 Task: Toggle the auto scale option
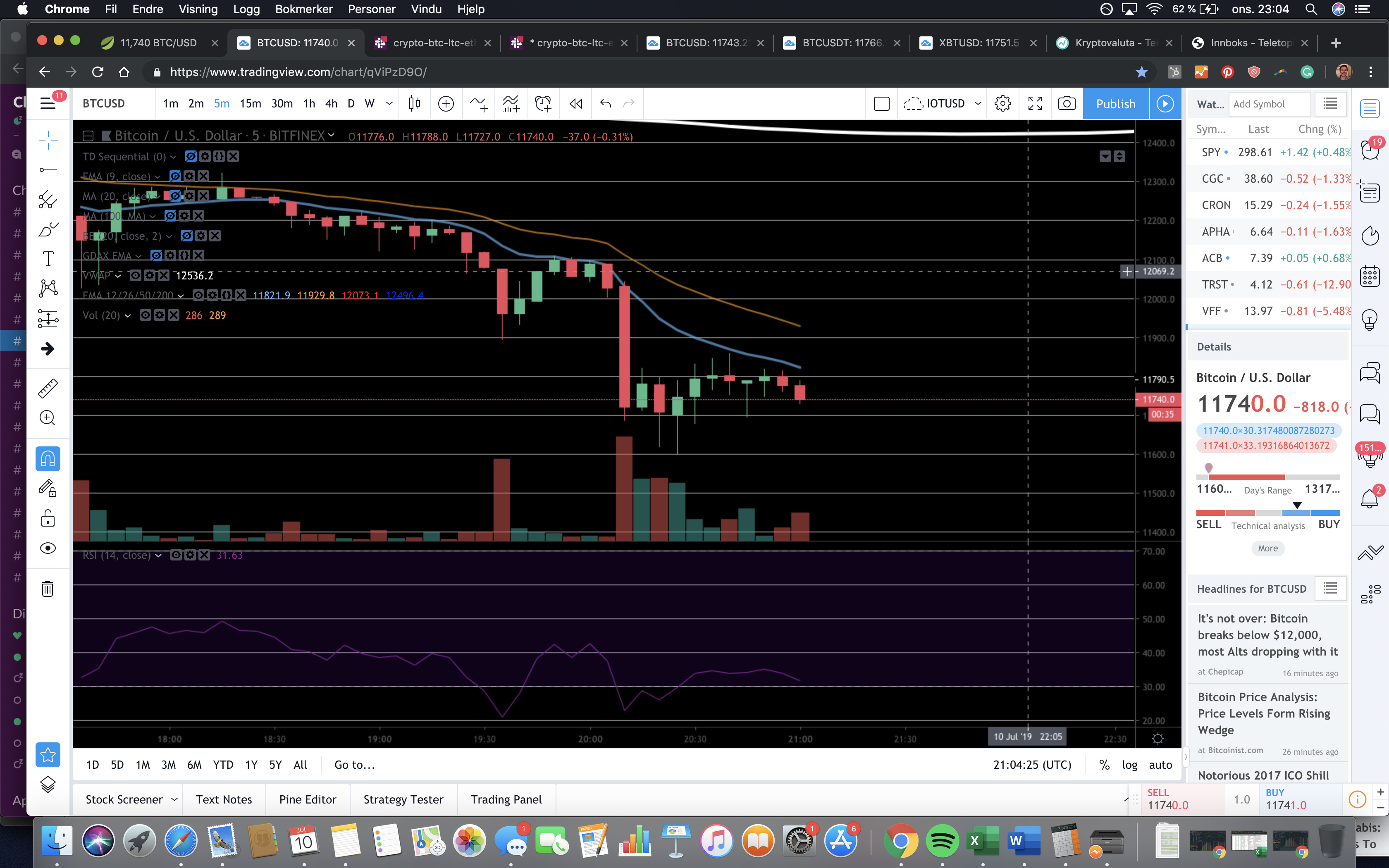tap(1160, 765)
